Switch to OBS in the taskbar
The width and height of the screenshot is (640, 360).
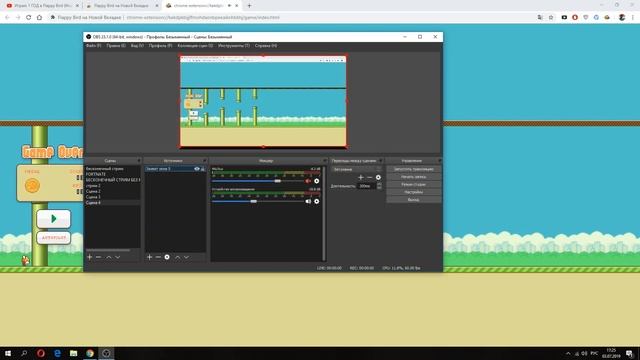click(106, 353)
